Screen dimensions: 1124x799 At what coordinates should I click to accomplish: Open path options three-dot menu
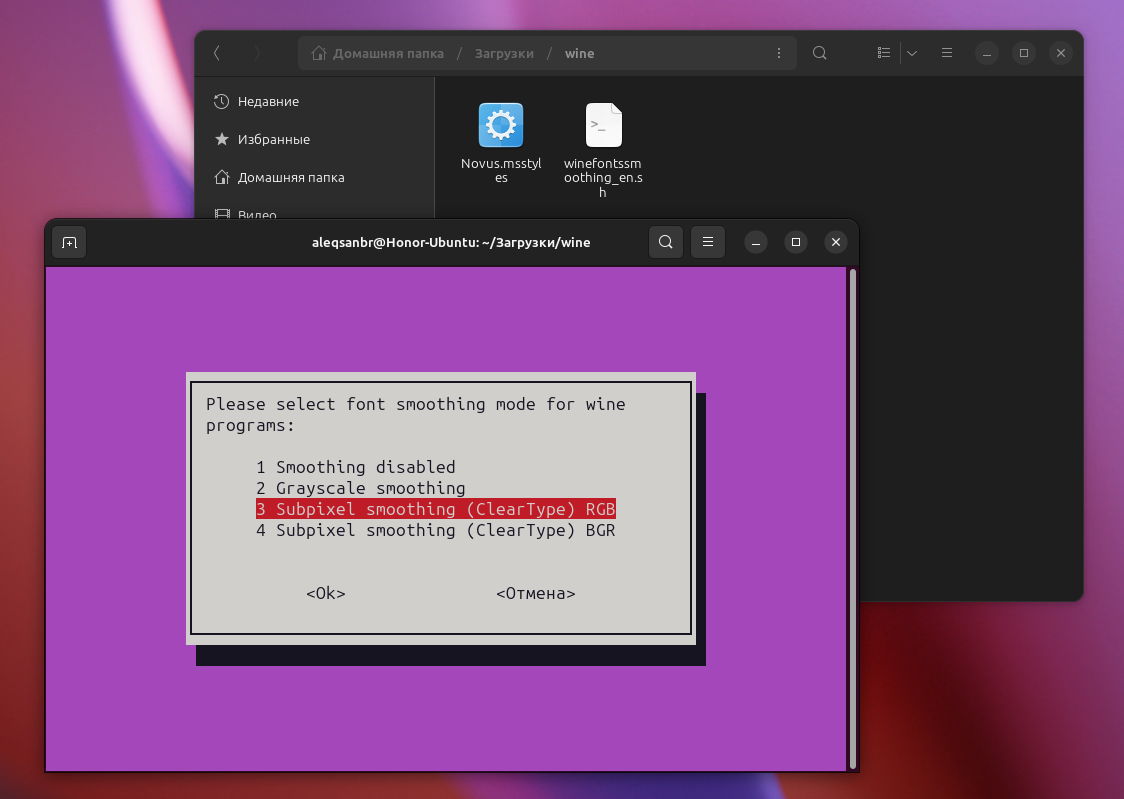coord(779,53)
